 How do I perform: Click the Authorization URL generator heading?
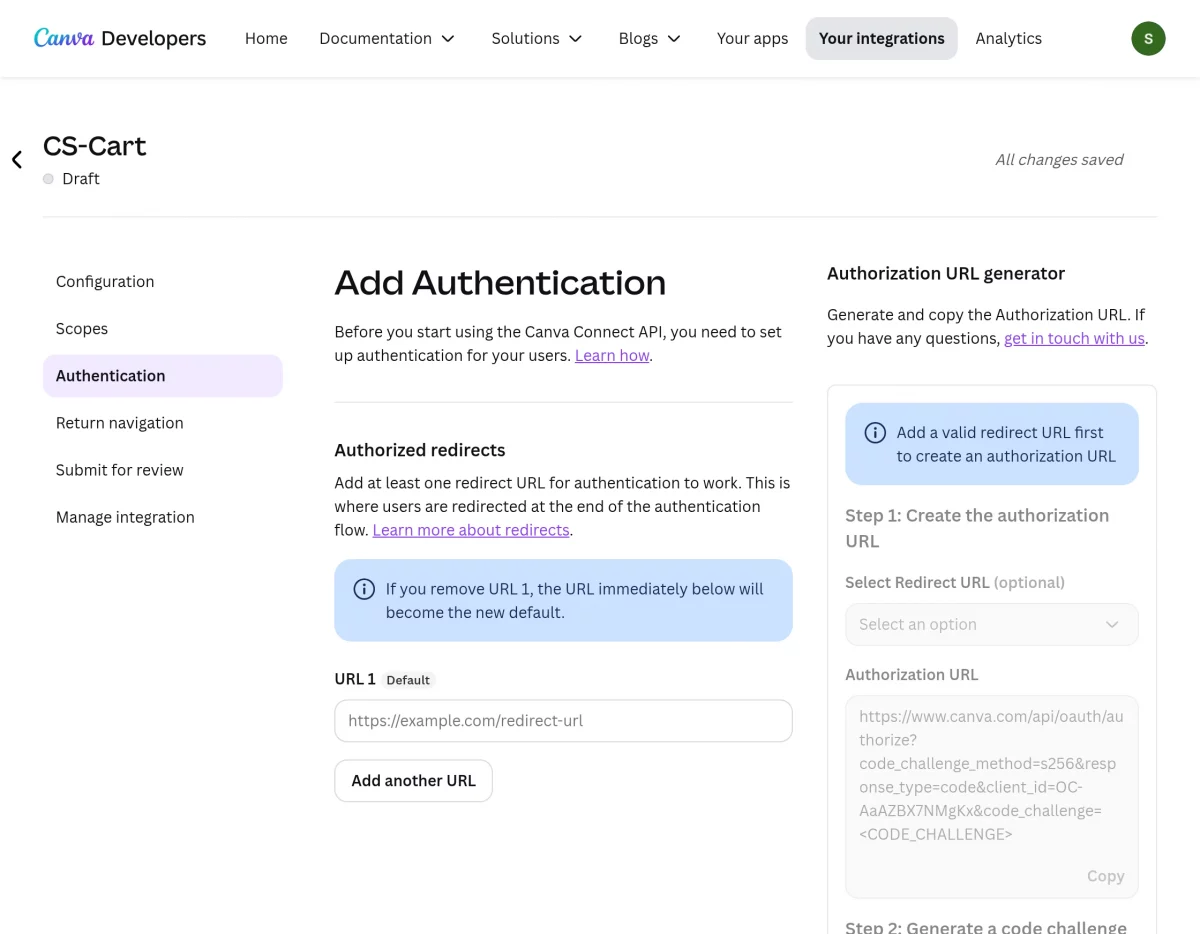point(946,273)
